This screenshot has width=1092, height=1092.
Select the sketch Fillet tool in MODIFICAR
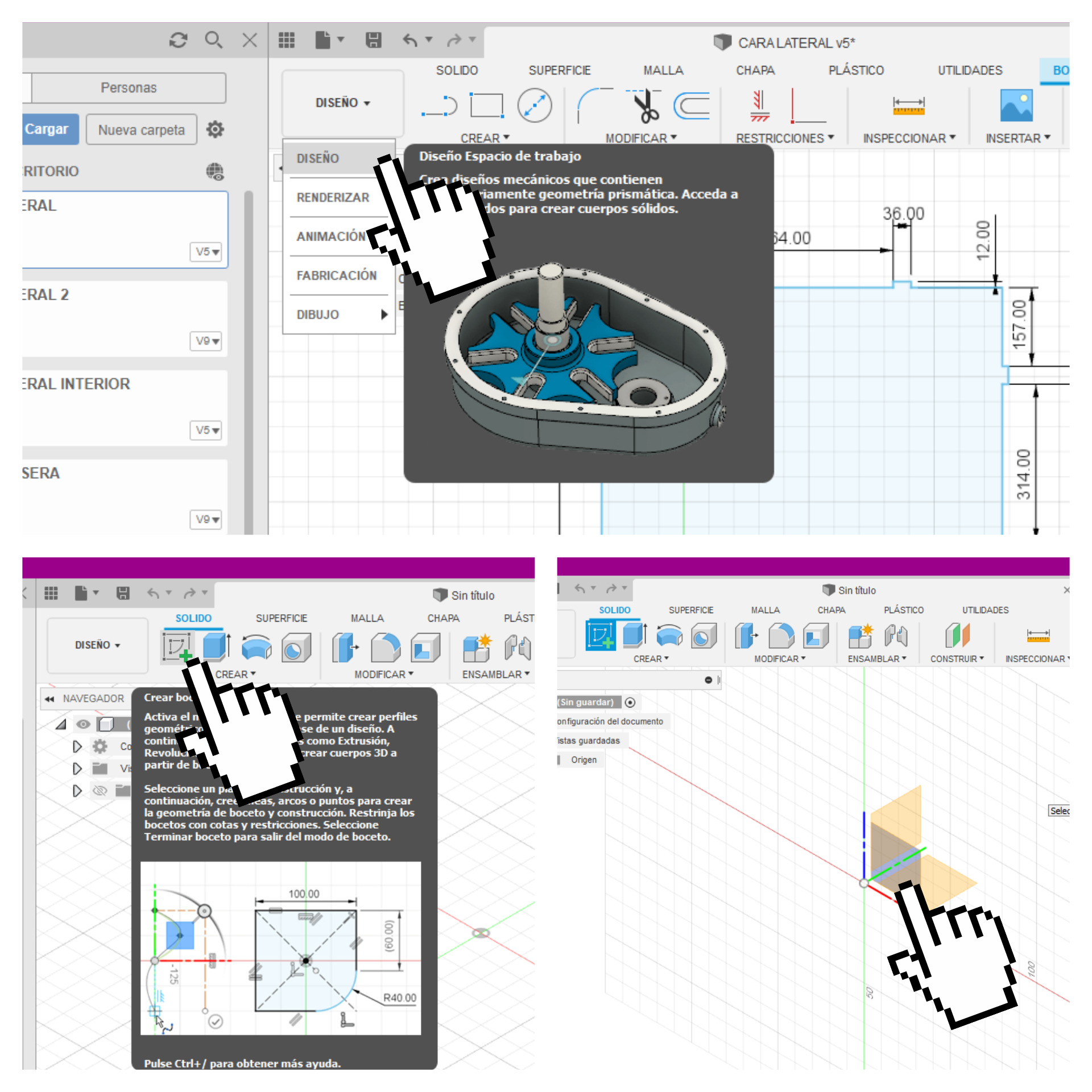594,106
